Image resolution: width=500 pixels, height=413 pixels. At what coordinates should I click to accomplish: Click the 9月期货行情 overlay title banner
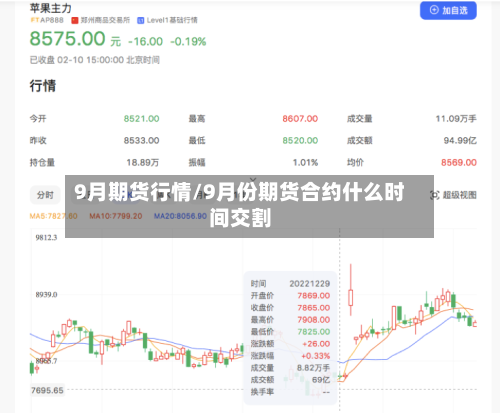tap(249, 206)
